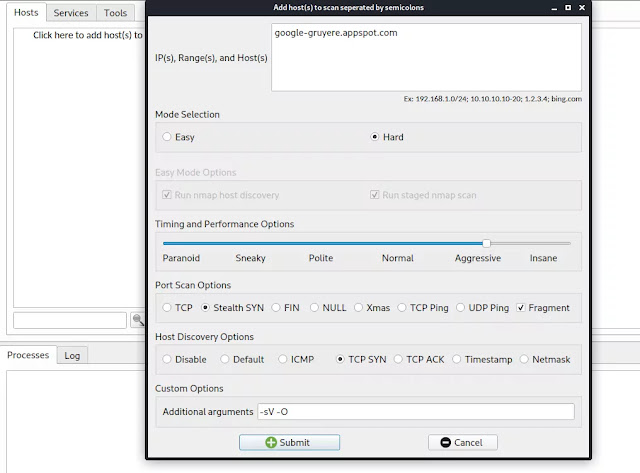640x473 pixels.
Task: Switch to the Services tab
Action: click(71, 13)
